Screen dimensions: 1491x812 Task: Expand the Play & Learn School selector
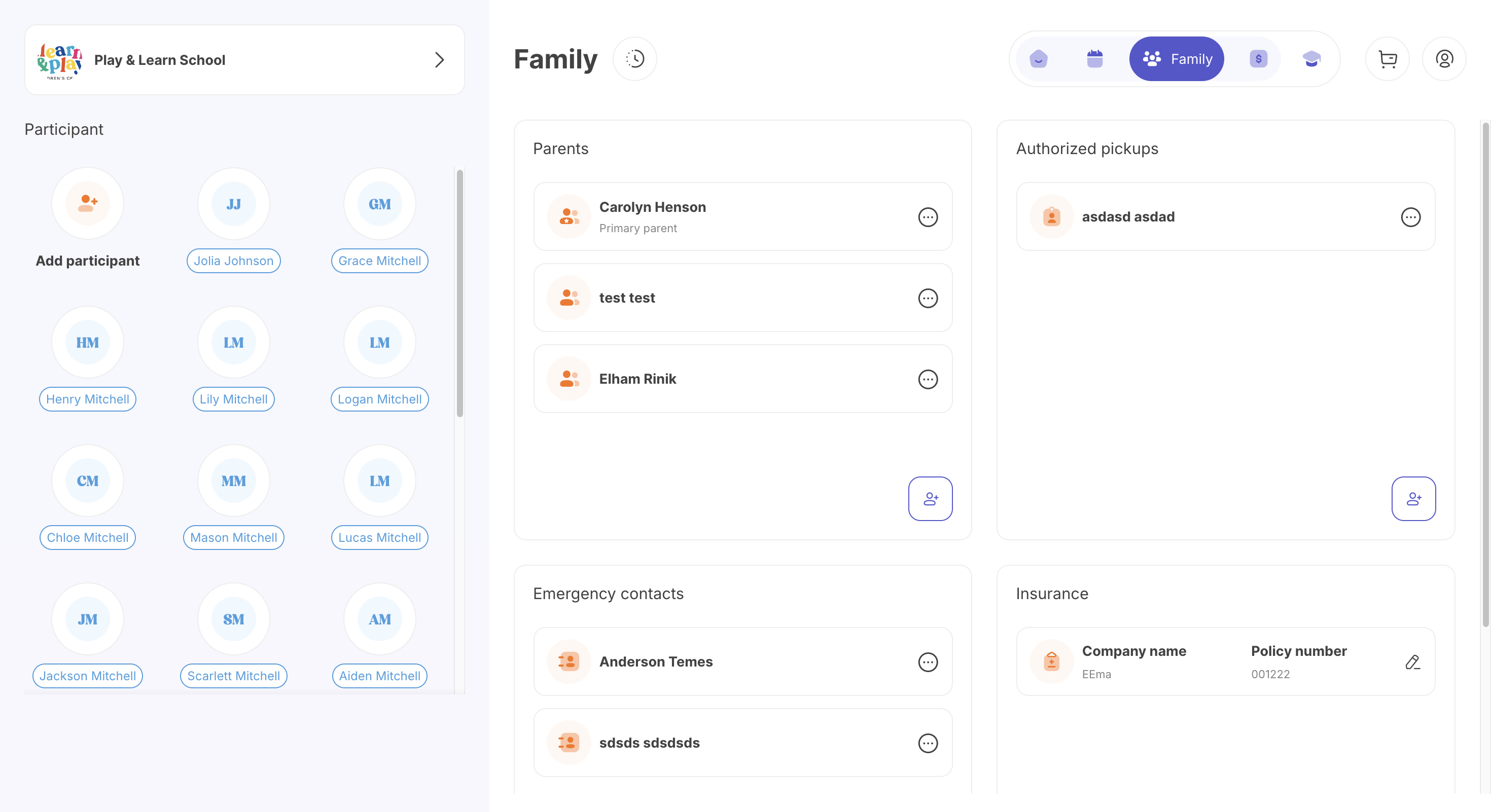[439, 60]
